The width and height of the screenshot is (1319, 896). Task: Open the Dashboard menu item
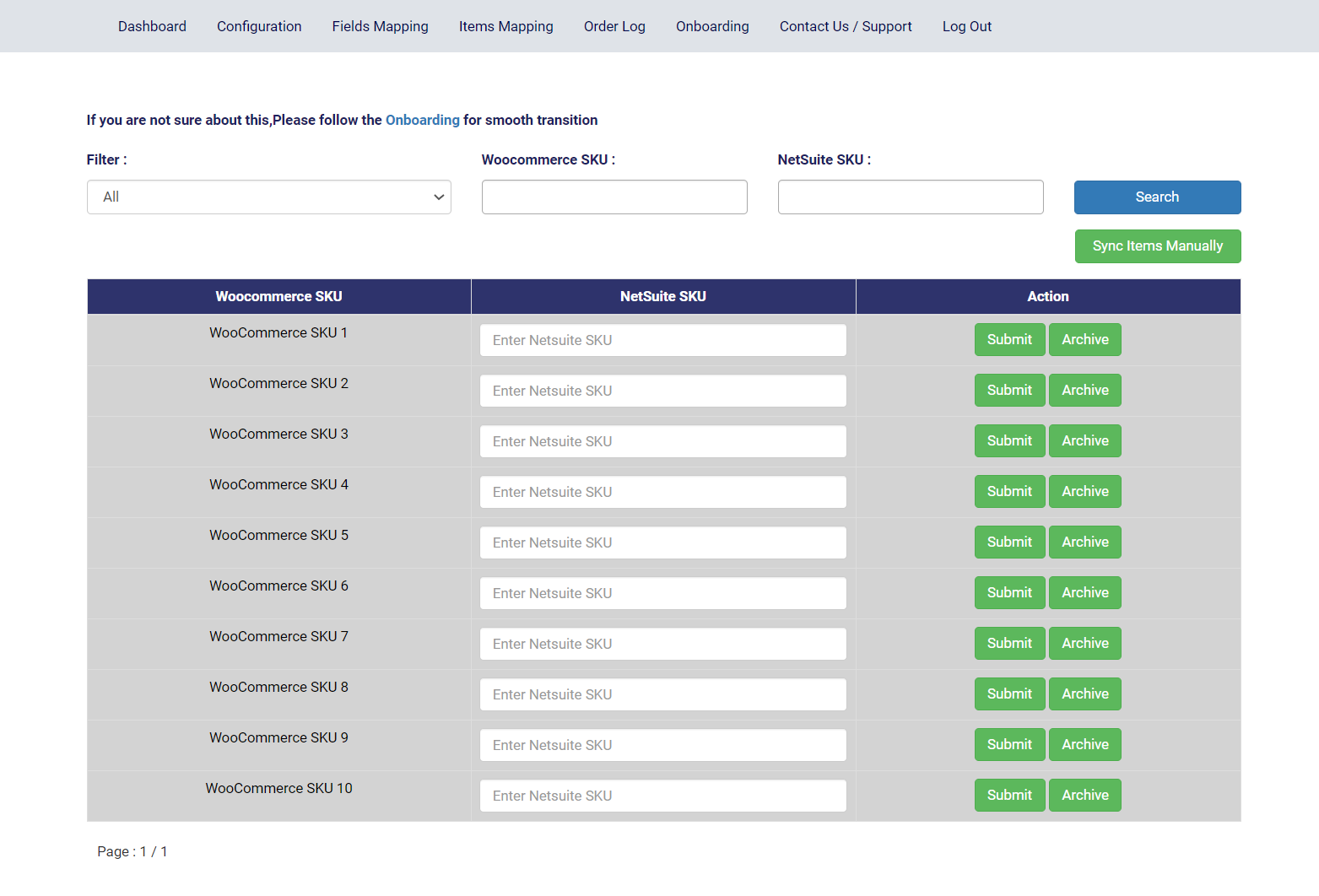(x=152, y=26)
